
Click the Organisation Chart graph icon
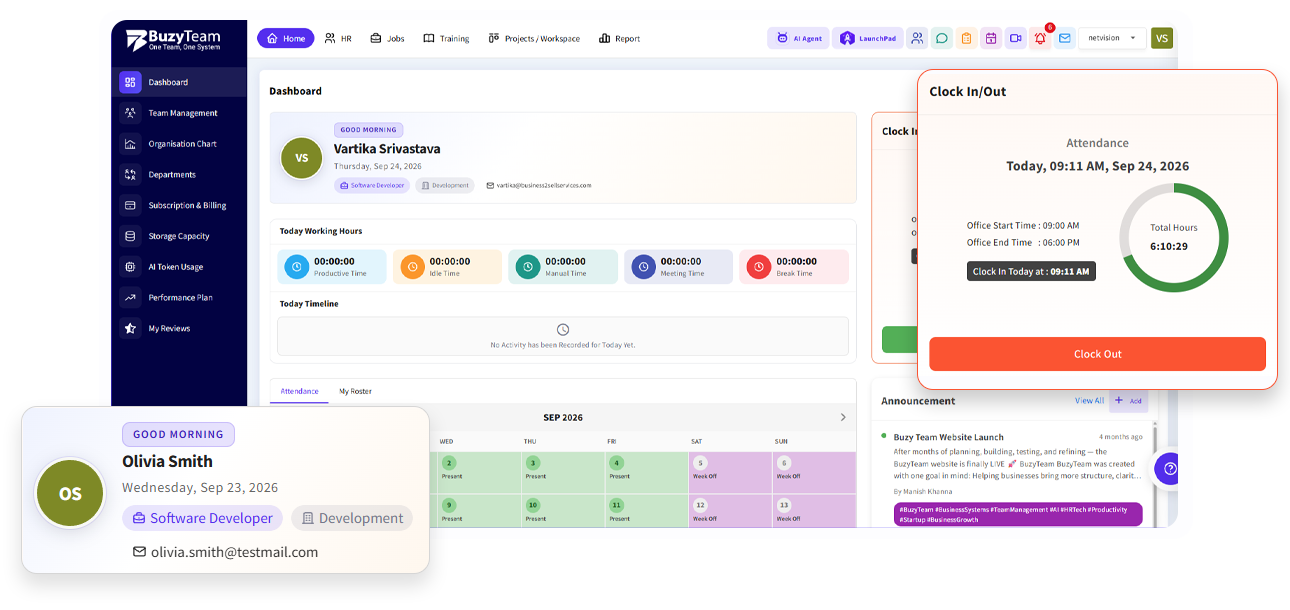coord(129,144)
